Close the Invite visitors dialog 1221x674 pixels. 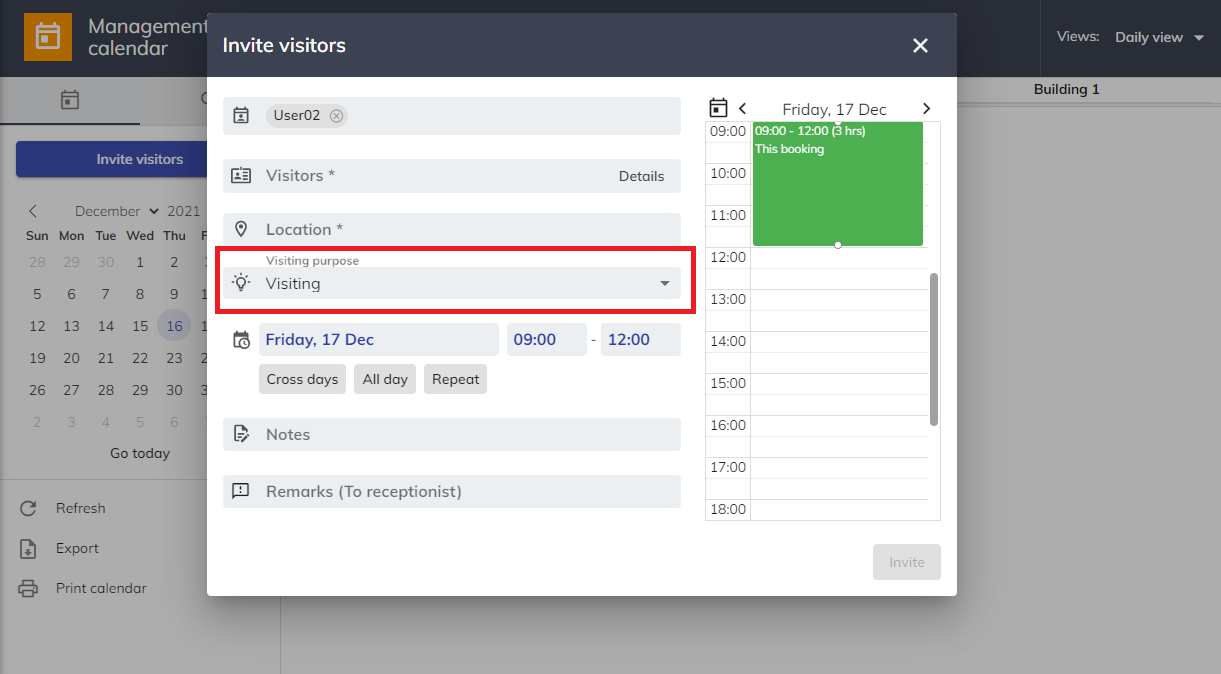[920, 46]
